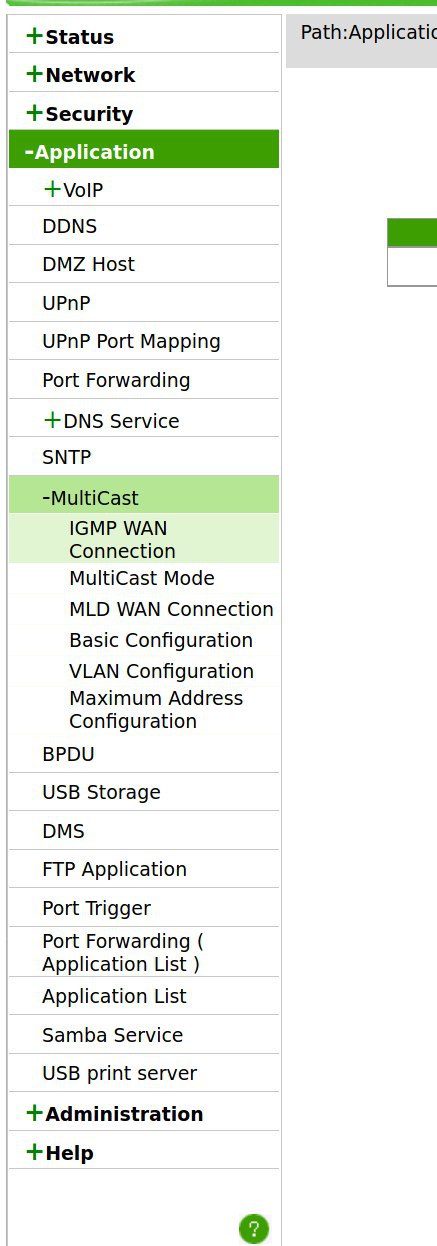Open Maximum Address Configuration page
437x1246 pixels.
[156, 710]
